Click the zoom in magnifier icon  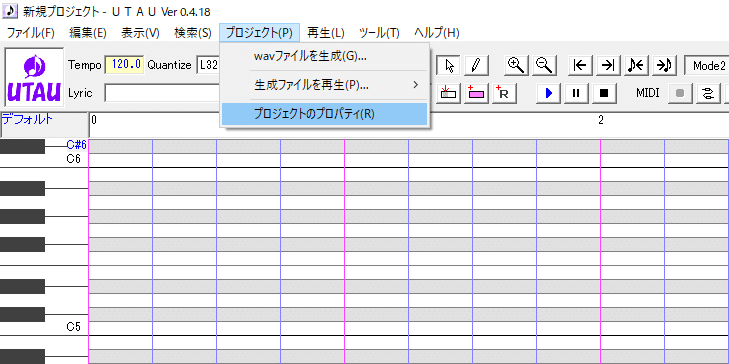[517, 66]
